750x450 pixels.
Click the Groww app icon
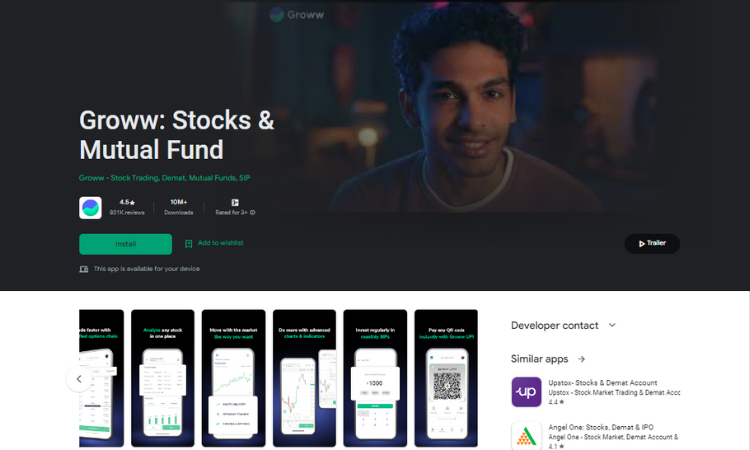pyautogui.click(x=90, y=208)
